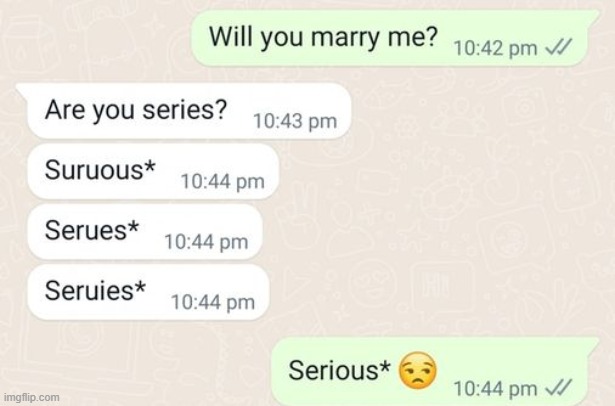615x406 pixels.
Task: Tap the 'Will you marry me?' message bubble
Action: click(x=395, y=38)
